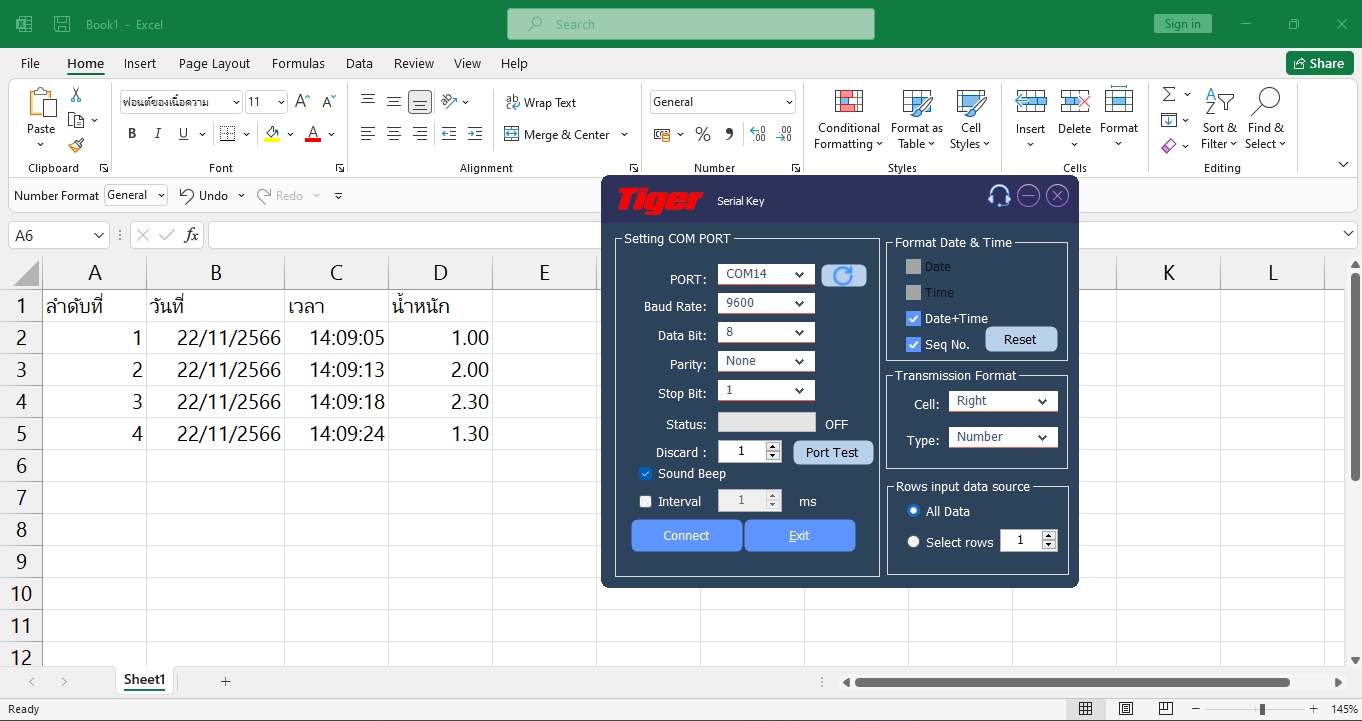
Task: Click the Save icon in title bar
Action: 62,24
